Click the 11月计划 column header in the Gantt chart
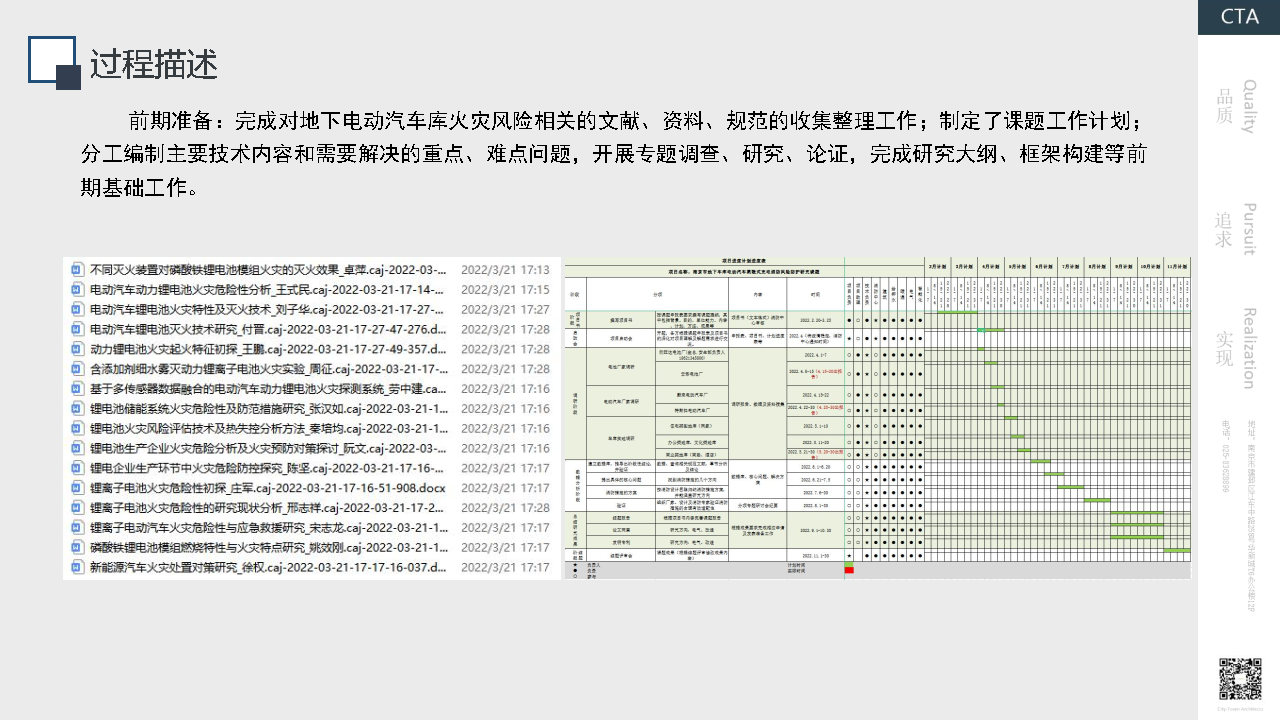 pos(1177,267)
